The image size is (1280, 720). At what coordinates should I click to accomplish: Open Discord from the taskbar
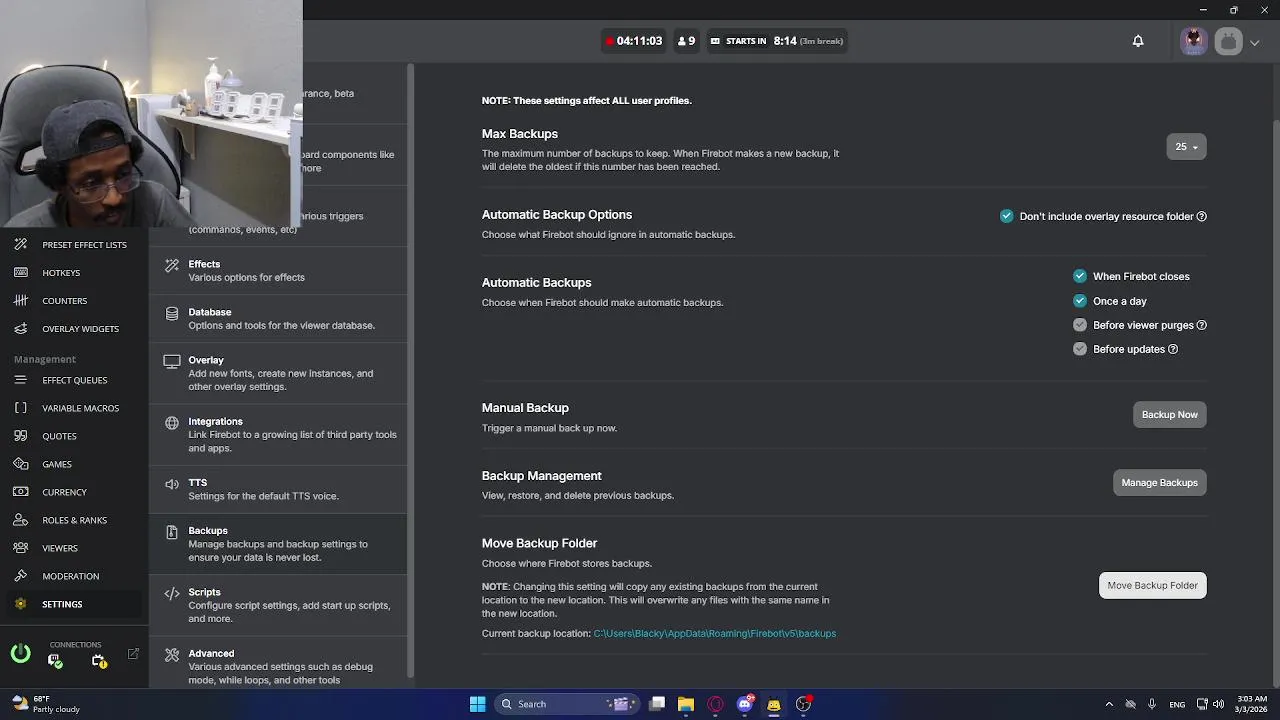pos(744,704)
